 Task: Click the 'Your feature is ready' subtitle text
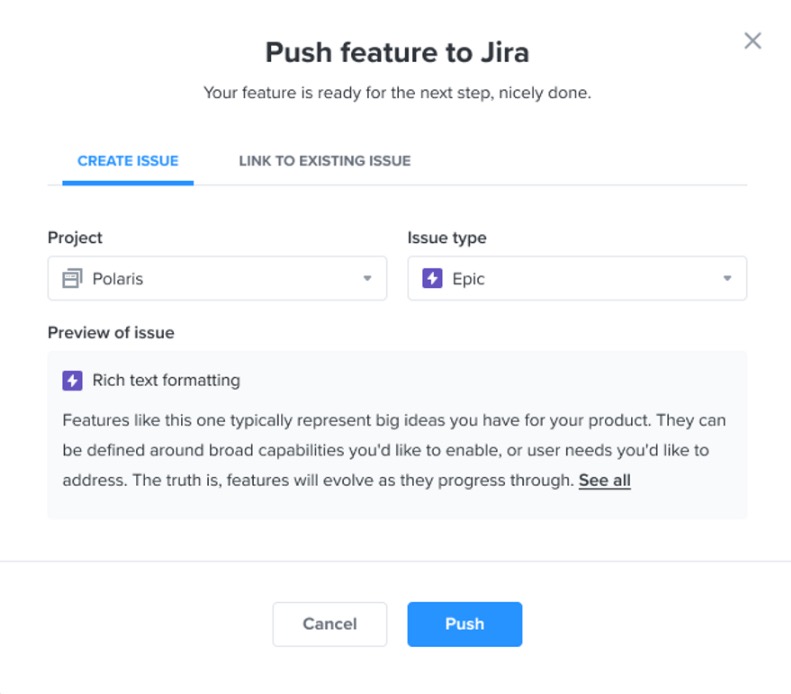click(397, 93)
